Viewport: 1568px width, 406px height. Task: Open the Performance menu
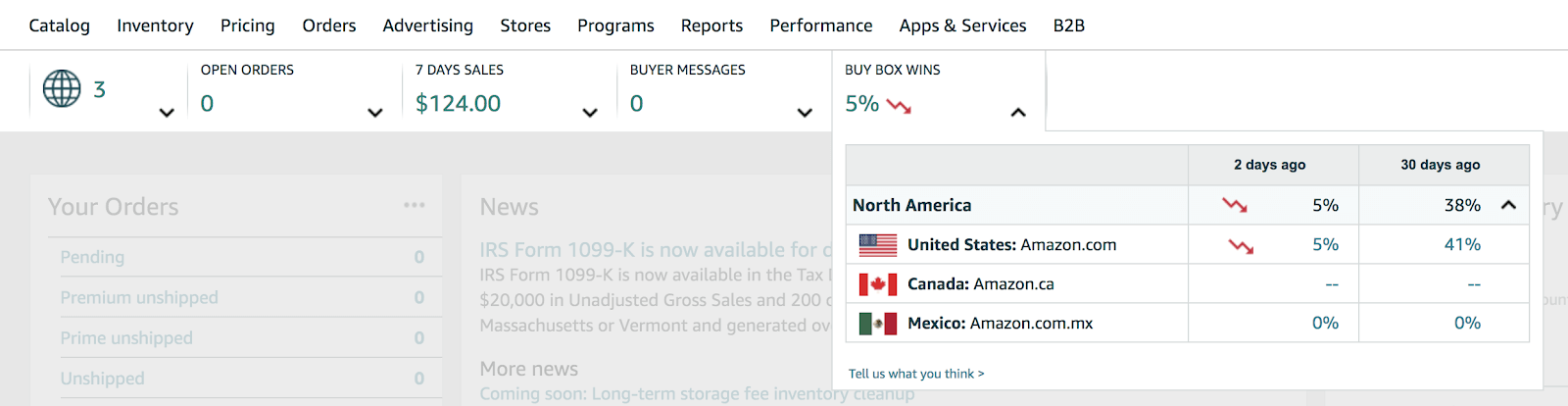(821, 25)
